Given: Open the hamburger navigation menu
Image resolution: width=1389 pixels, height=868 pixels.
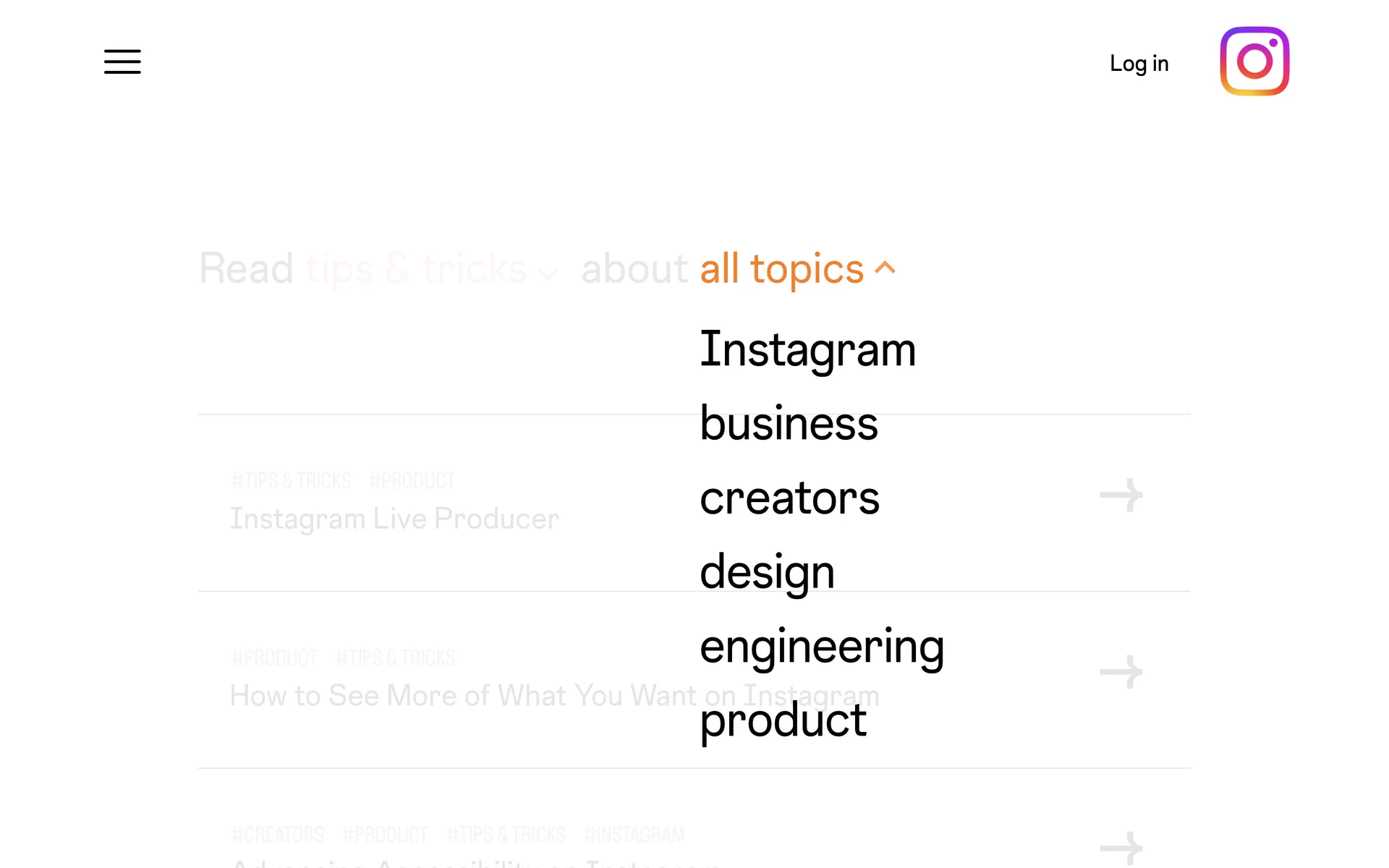Looking at the screenshot, I should pyautogui.click(x=122, y=62).
